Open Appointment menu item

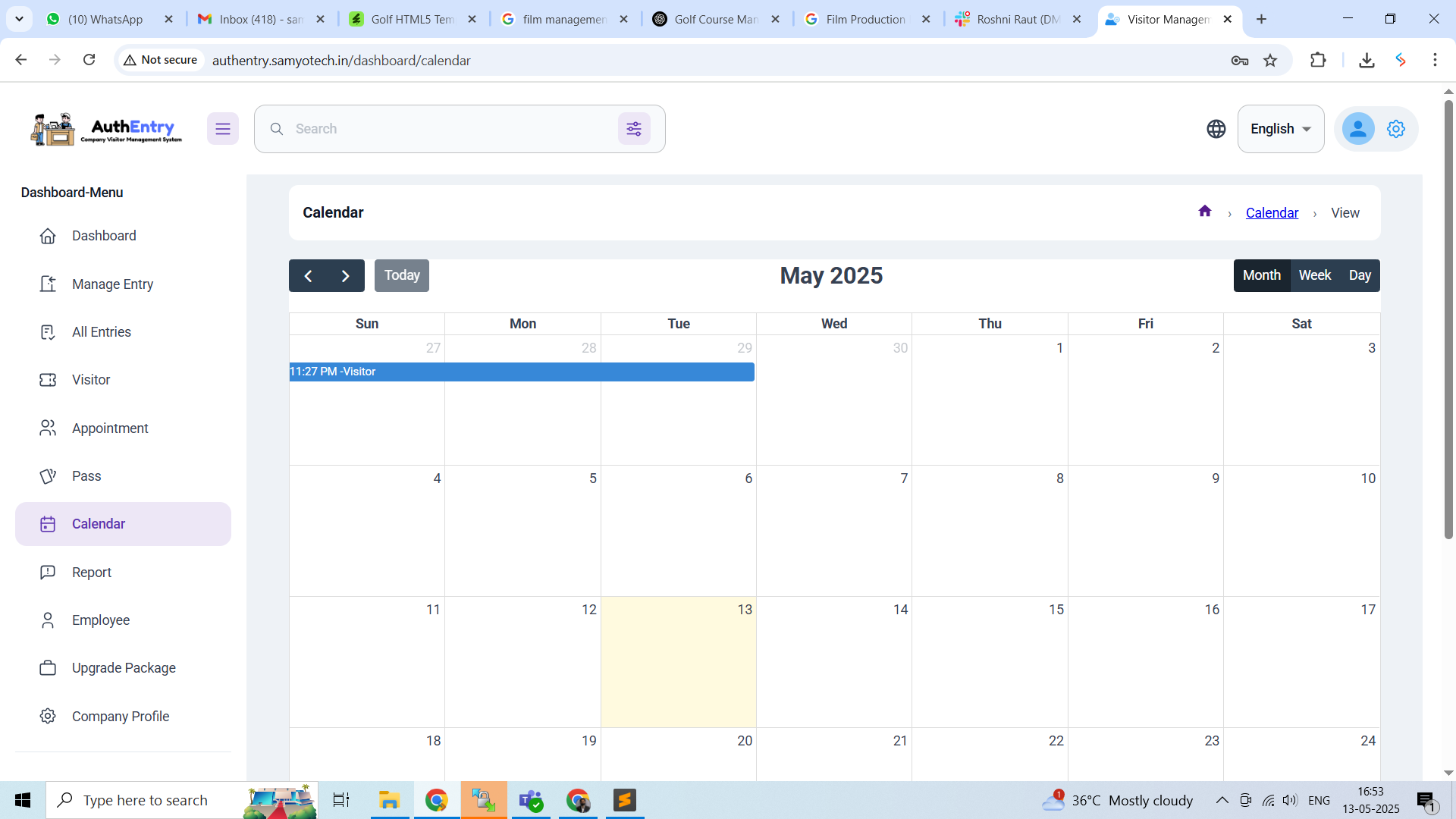click(x=110, y=428)
